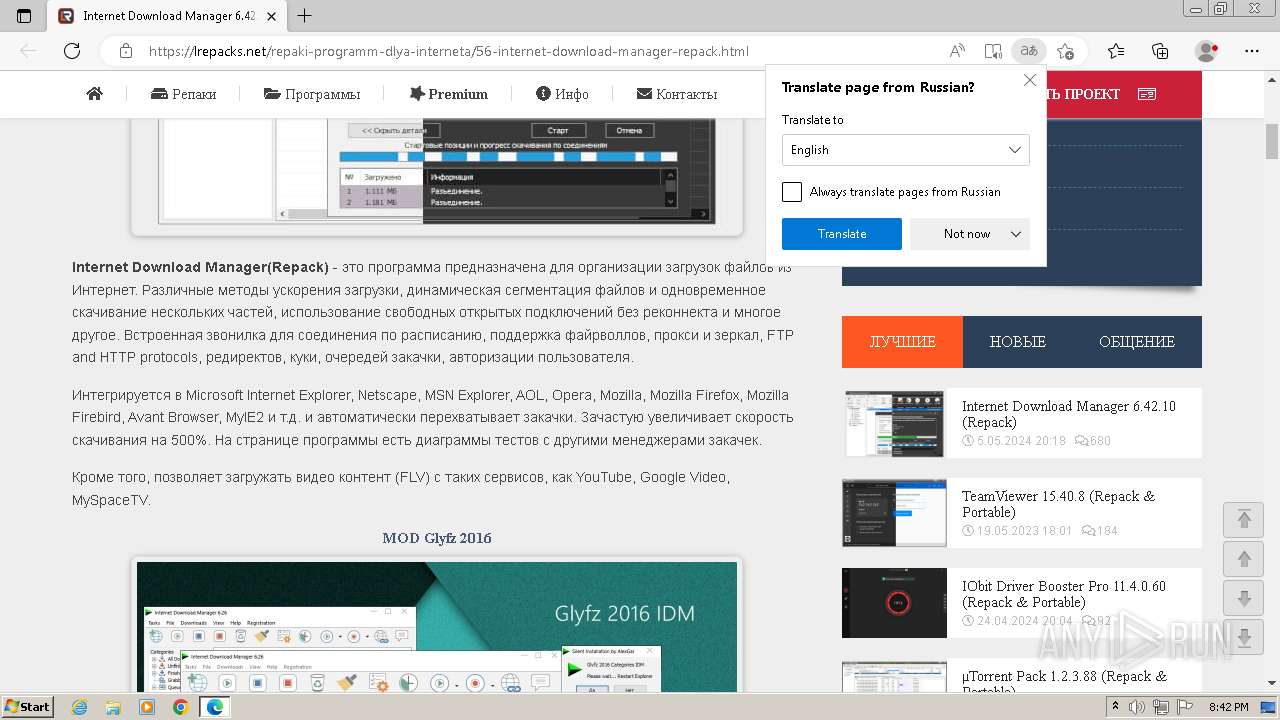Image resolution: width=1280 pixels, height=720 pixels.
Task: Click the red project banner button
Action: (x=1124, y=94)
